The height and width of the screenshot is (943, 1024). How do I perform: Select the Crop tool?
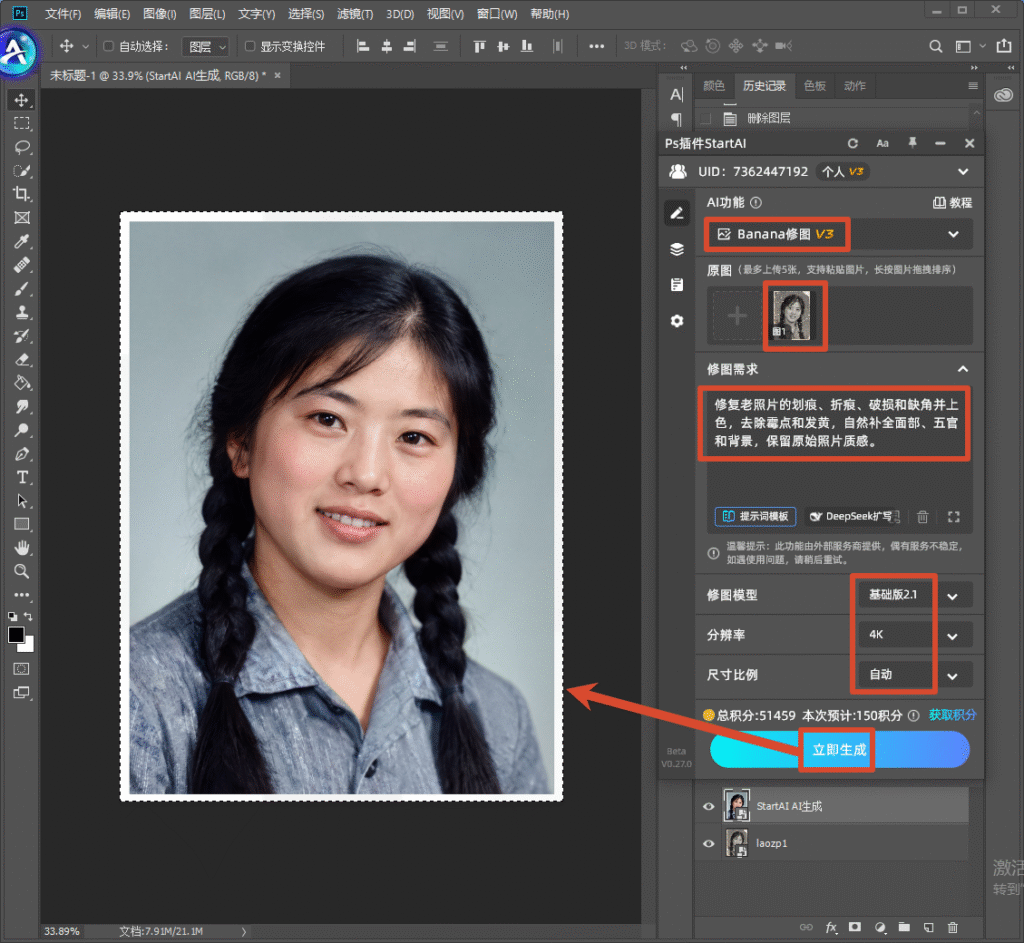(x=22, y=194)
